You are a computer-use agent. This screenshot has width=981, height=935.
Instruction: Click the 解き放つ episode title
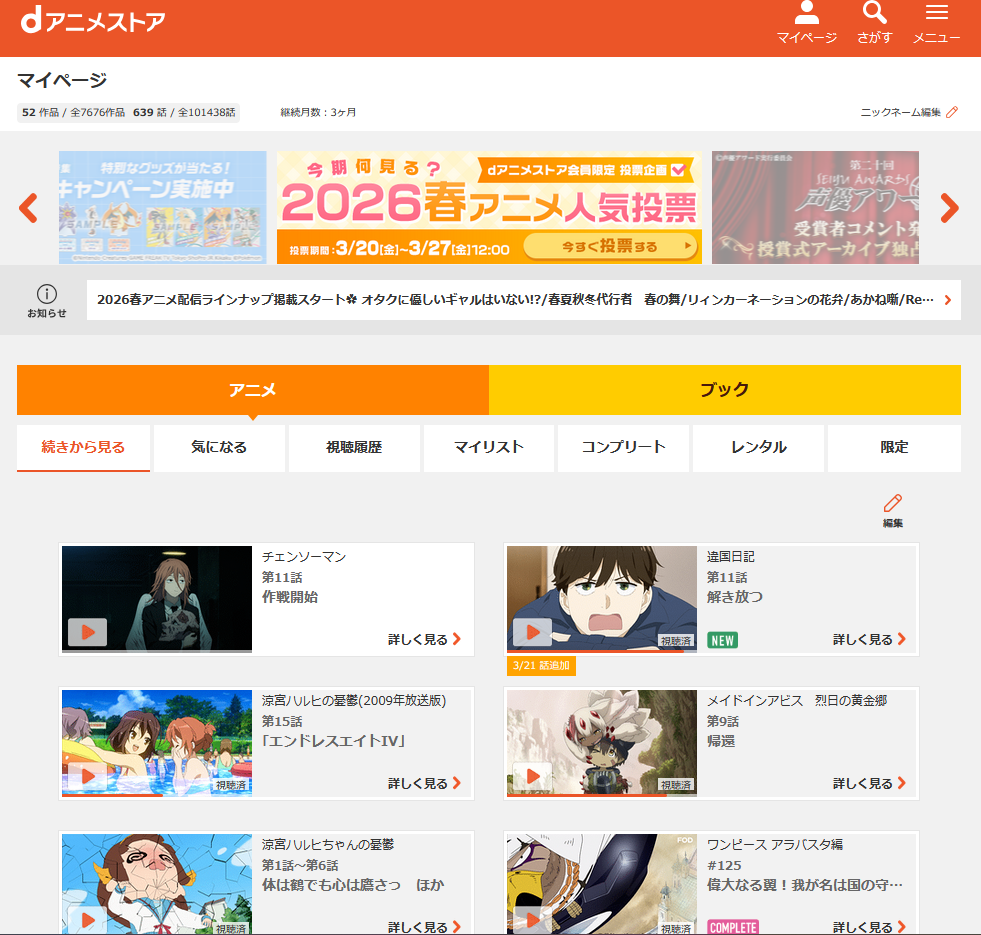coord(734,597)
